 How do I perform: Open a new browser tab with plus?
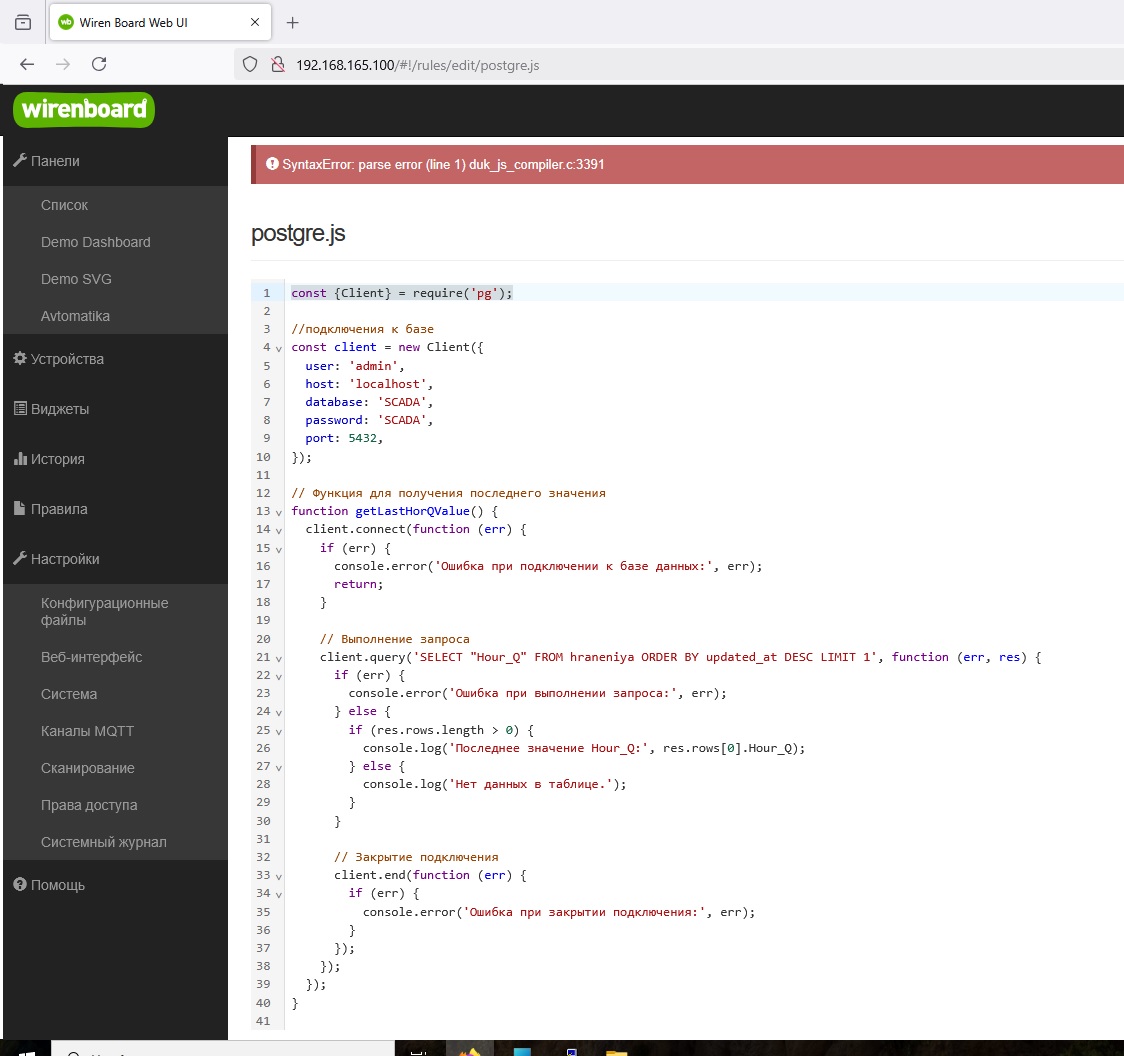pyautogui.click(x=292, y=22)
